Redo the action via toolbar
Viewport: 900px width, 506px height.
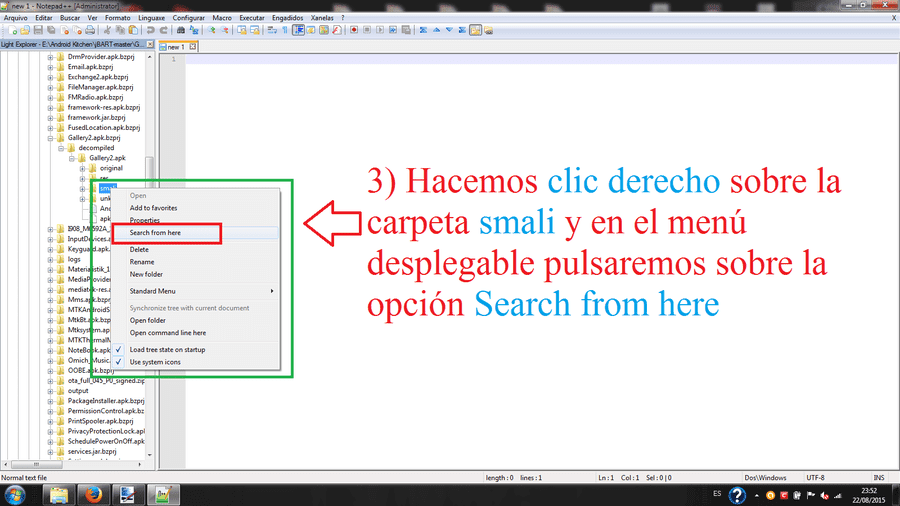[164, 30]
